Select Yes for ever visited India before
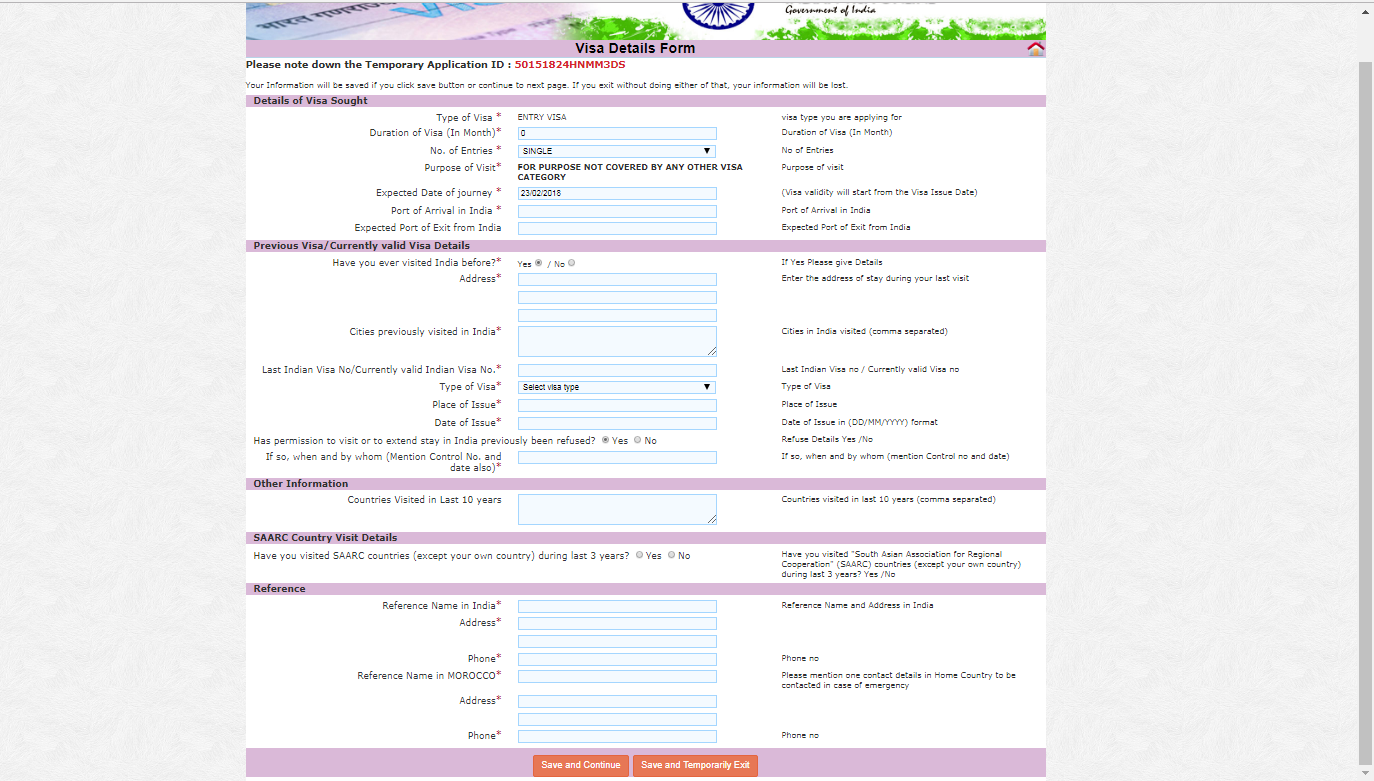This screenshot has height=781, width=1374. click(x=539, y=263)
